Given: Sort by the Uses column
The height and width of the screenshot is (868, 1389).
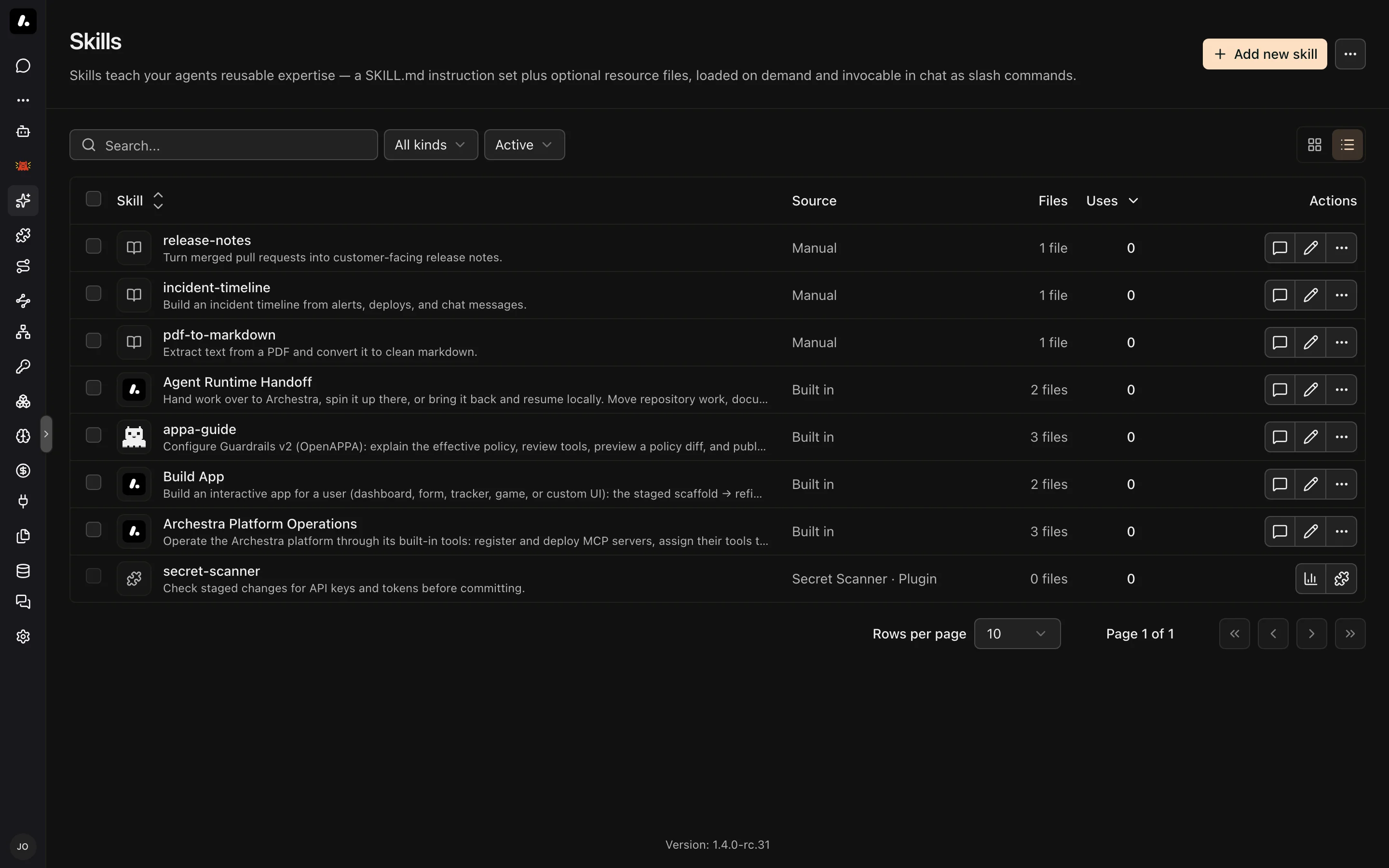Looking at the screenshot, I should (x=1112, y=200).
